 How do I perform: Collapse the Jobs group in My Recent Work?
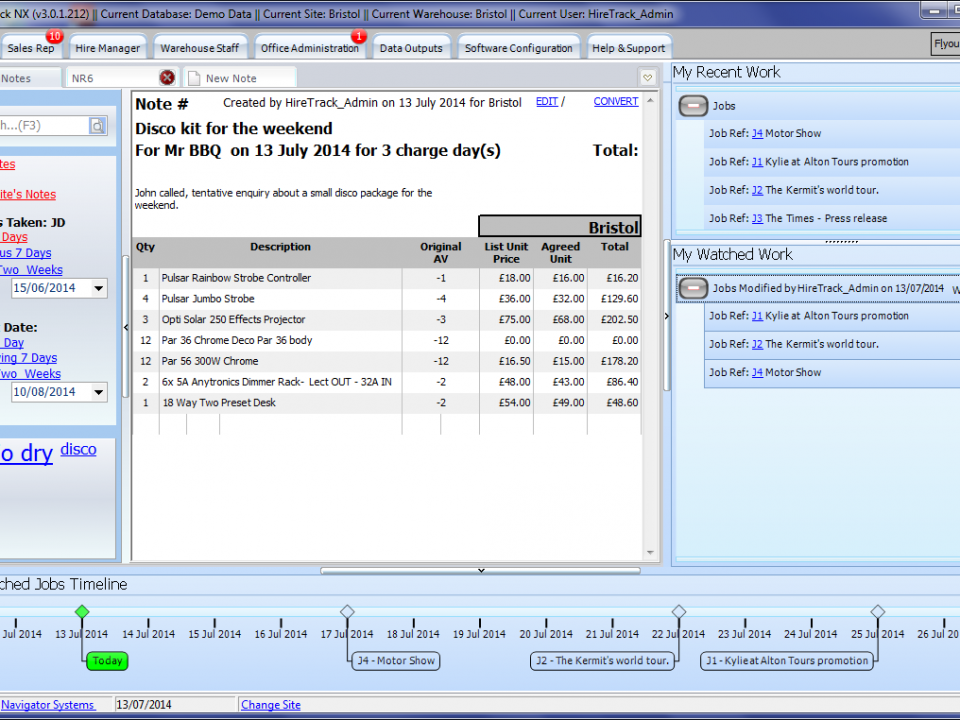(692, 106)
